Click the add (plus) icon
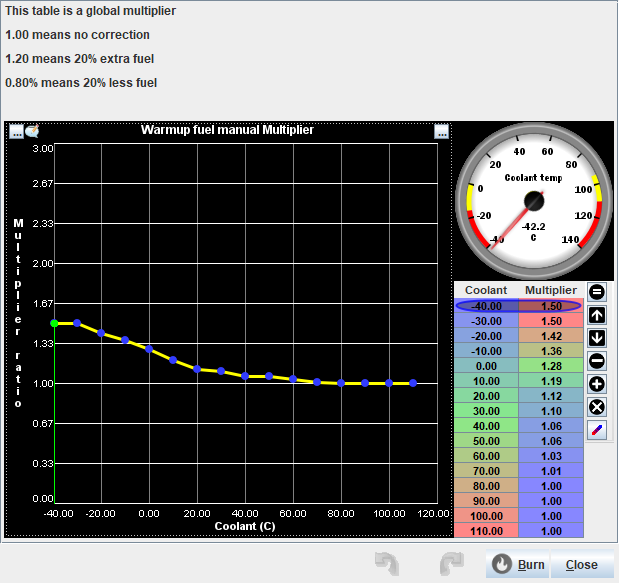Screen dimensions: 619x583 point(597,384)
